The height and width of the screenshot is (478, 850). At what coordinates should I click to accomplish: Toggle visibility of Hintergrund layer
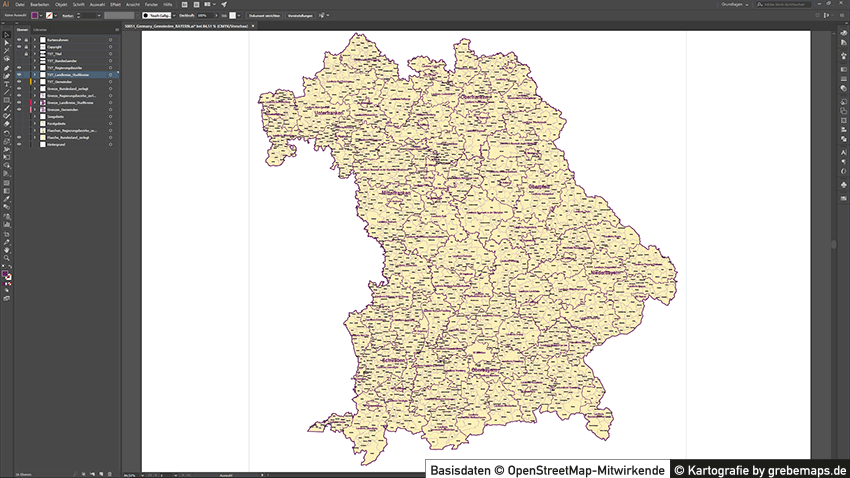[19, 145]
